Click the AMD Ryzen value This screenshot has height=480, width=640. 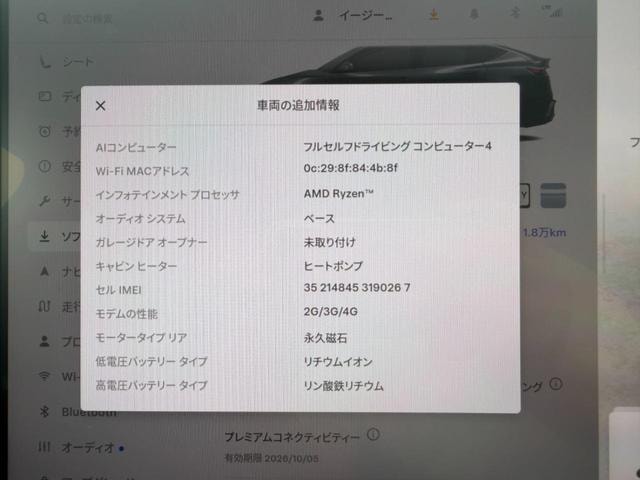click(x=338, y=193)
